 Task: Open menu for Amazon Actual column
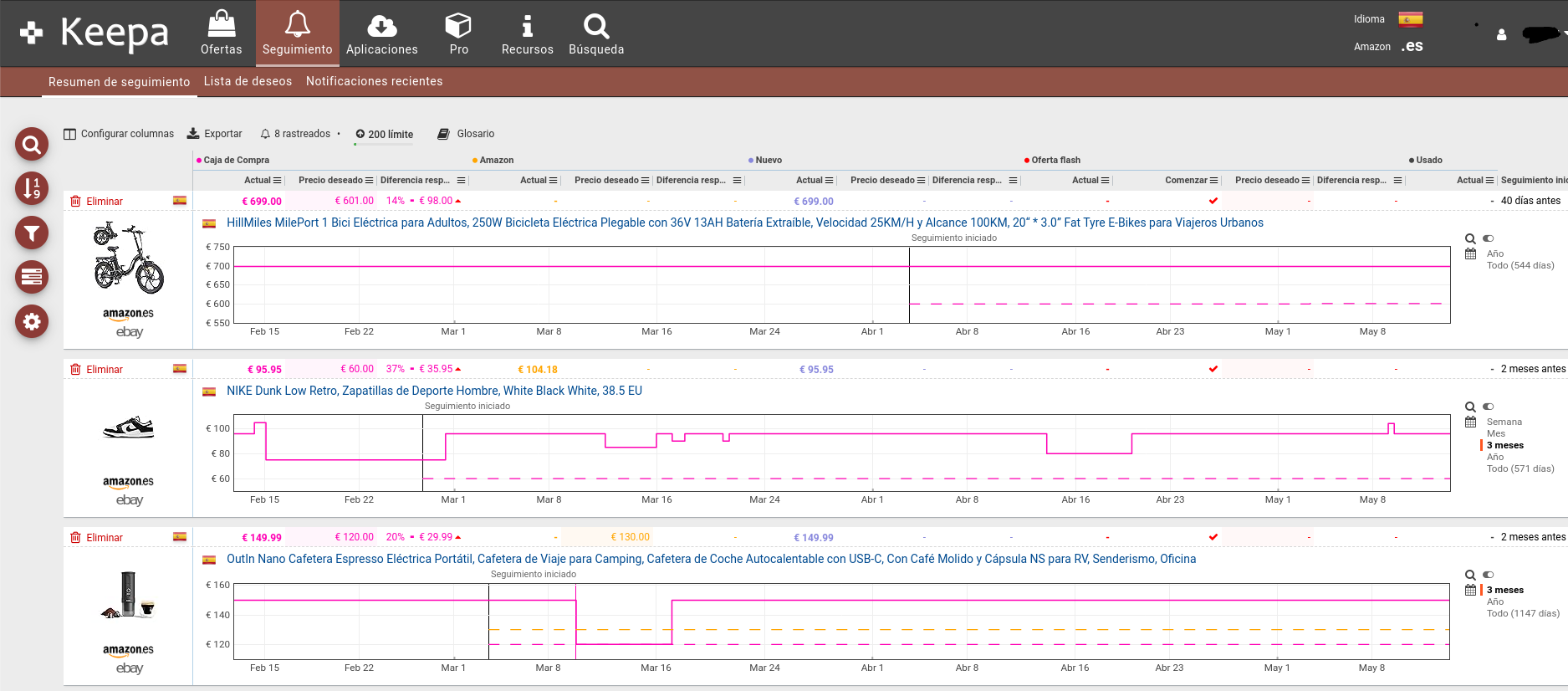[554, 181]
